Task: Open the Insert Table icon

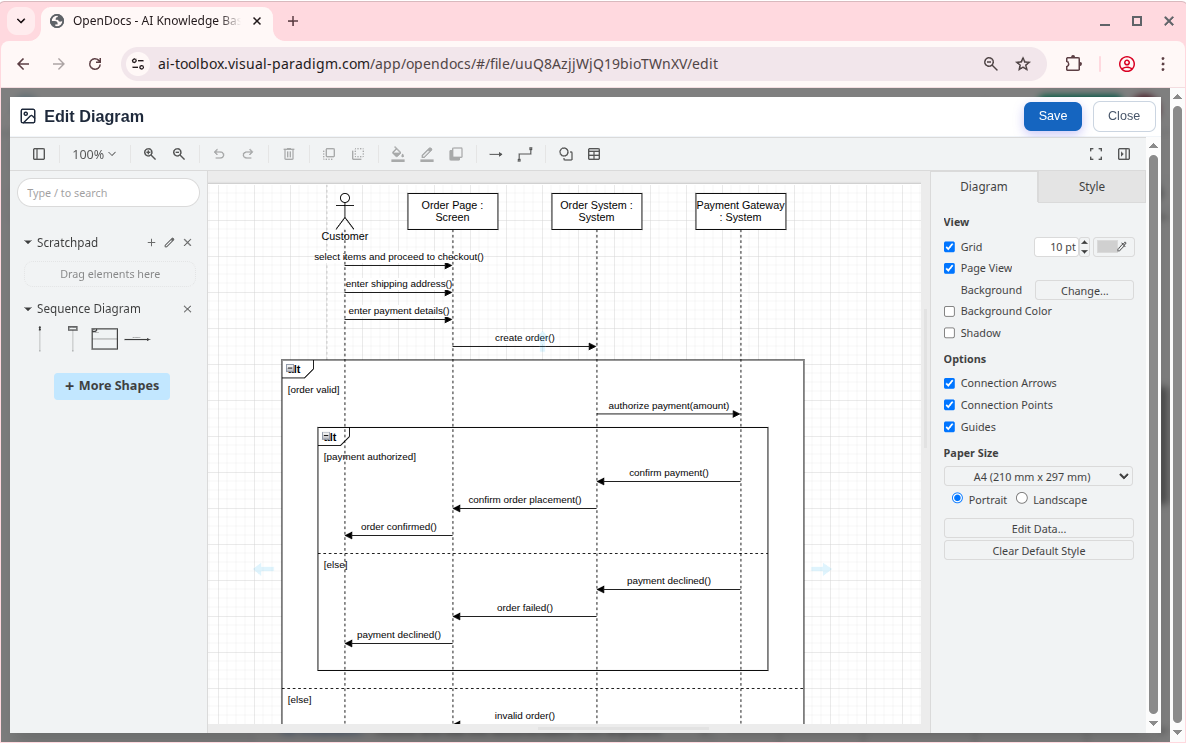Action: point(594,154)
